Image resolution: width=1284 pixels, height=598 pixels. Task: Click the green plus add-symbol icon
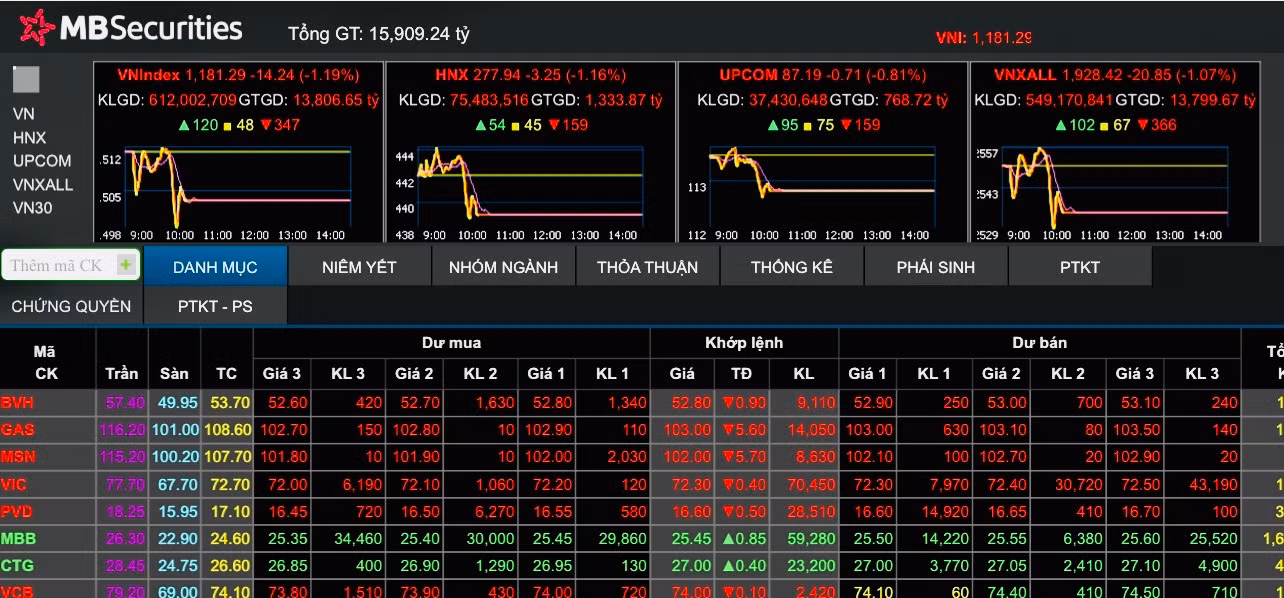pyautogui.click(x=125, y=265)
